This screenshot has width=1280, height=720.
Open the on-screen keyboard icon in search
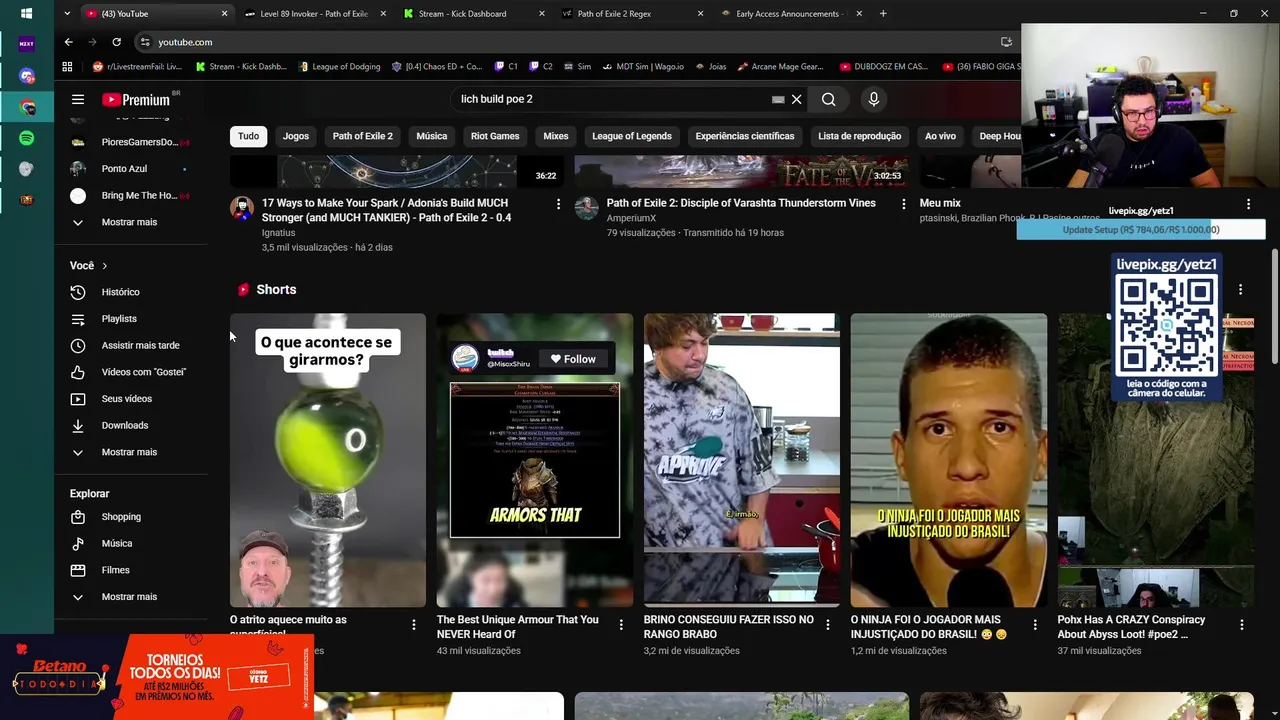coord(777,99)
